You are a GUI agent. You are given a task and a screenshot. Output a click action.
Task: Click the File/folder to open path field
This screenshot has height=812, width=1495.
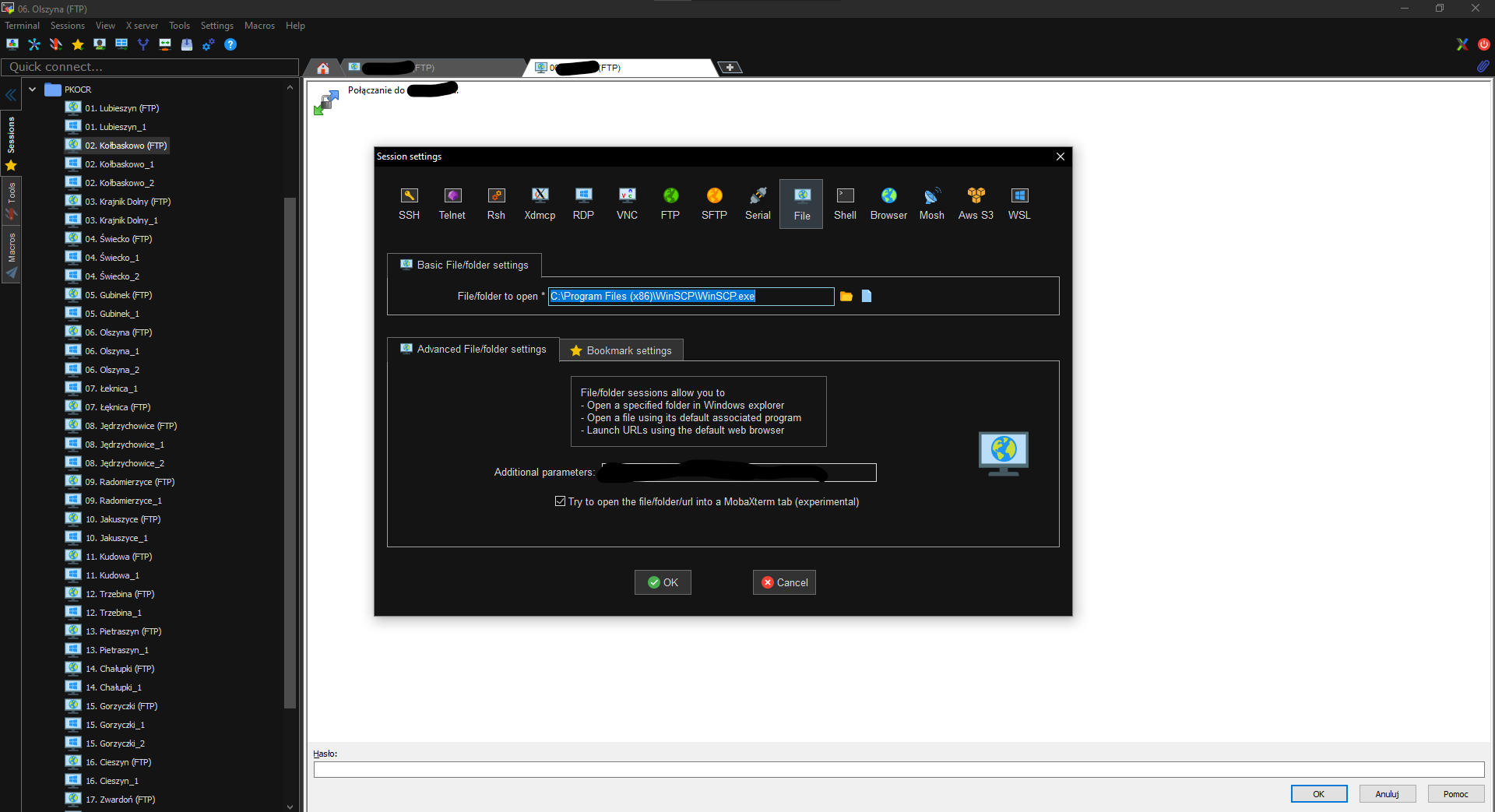[691, 297]
